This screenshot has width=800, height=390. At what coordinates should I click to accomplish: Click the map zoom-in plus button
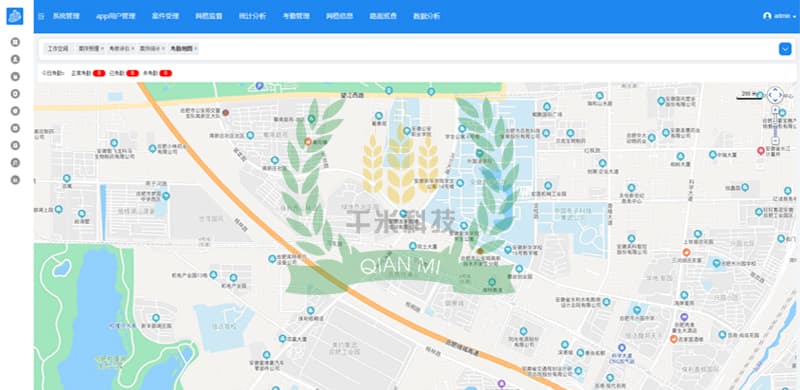(x=775, y=109)
